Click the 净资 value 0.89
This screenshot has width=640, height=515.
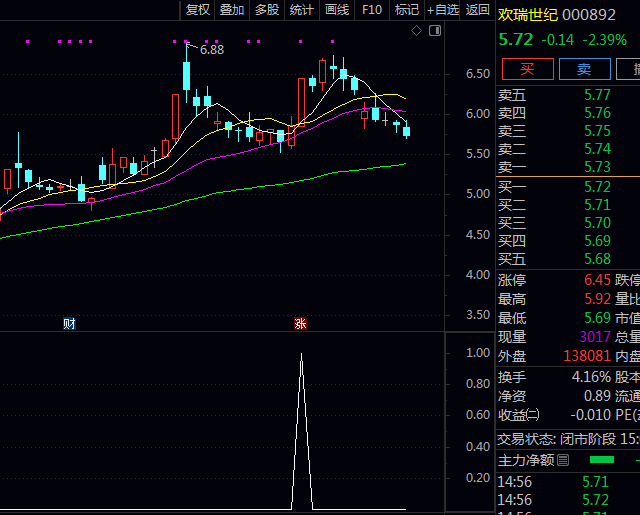click(x=597, y=396)
